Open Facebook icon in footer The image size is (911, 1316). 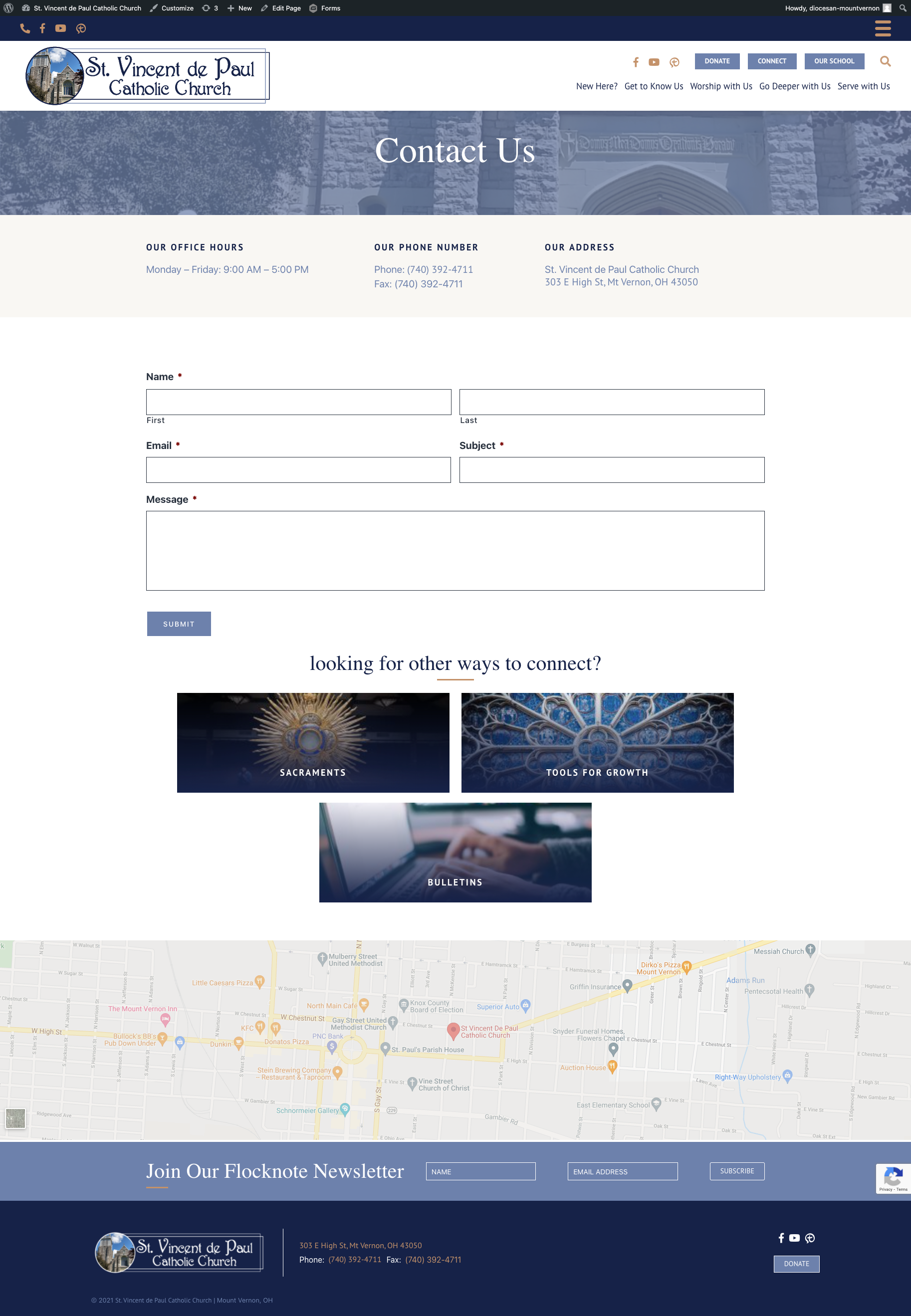coord(781,1238)
